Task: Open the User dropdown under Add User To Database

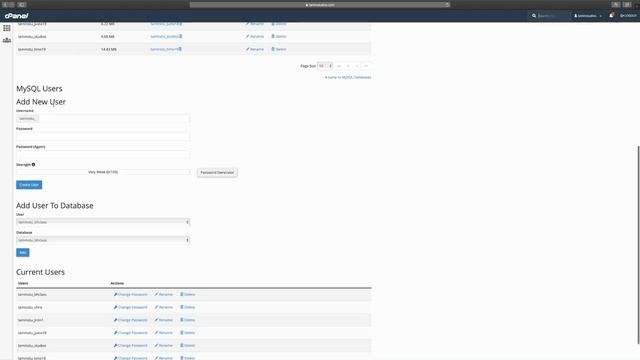Action: [103, 222]
